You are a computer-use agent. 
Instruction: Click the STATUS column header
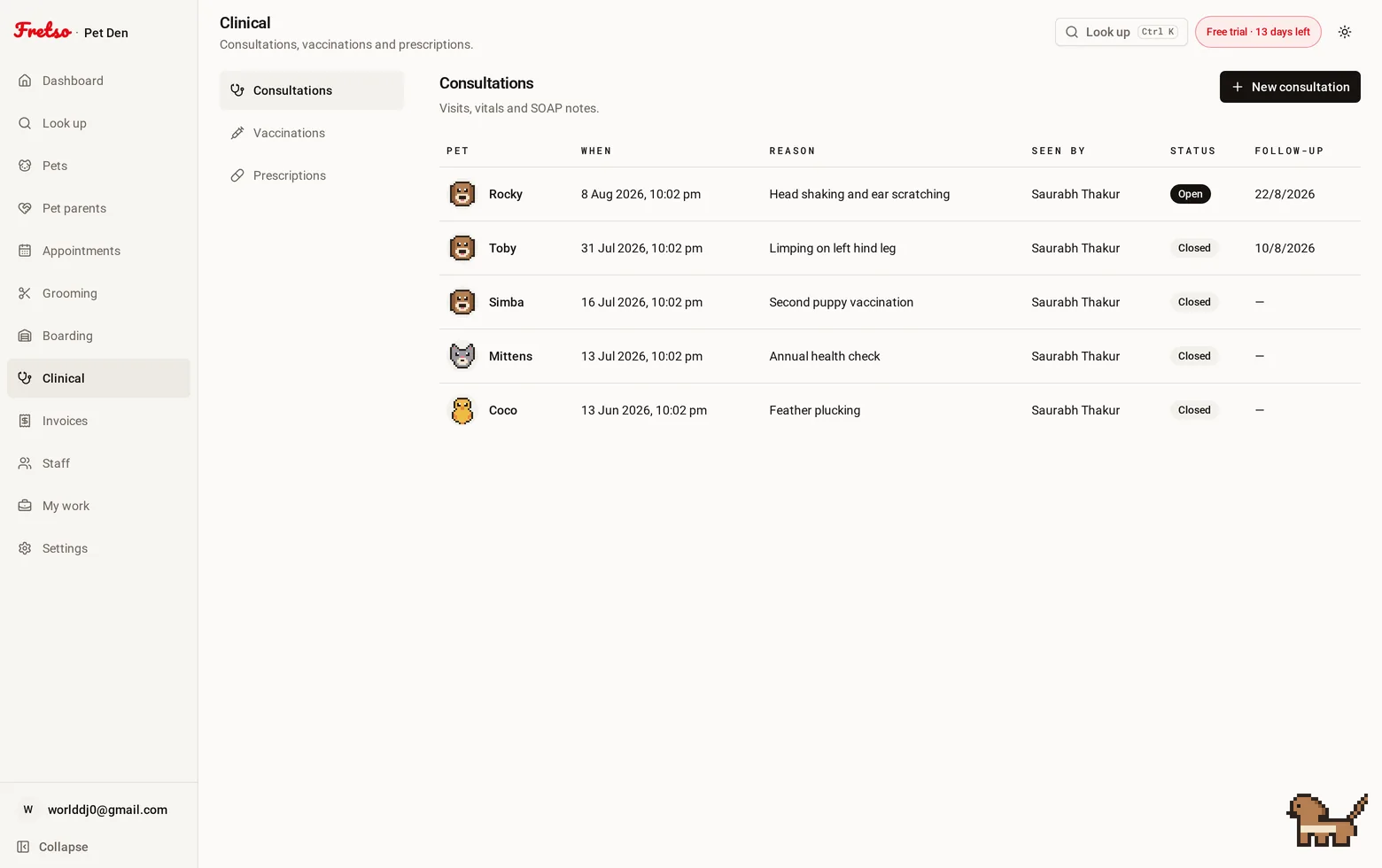tap(1192, 151)
